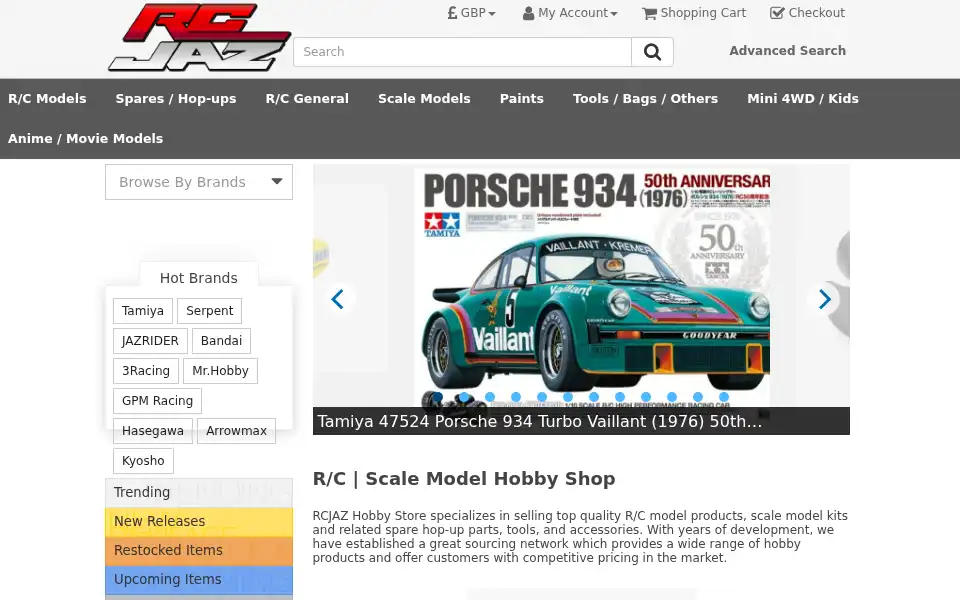Screen dimensions: 960x600
Task: Select the last carousel dot indicator
Action: (724, 397)
